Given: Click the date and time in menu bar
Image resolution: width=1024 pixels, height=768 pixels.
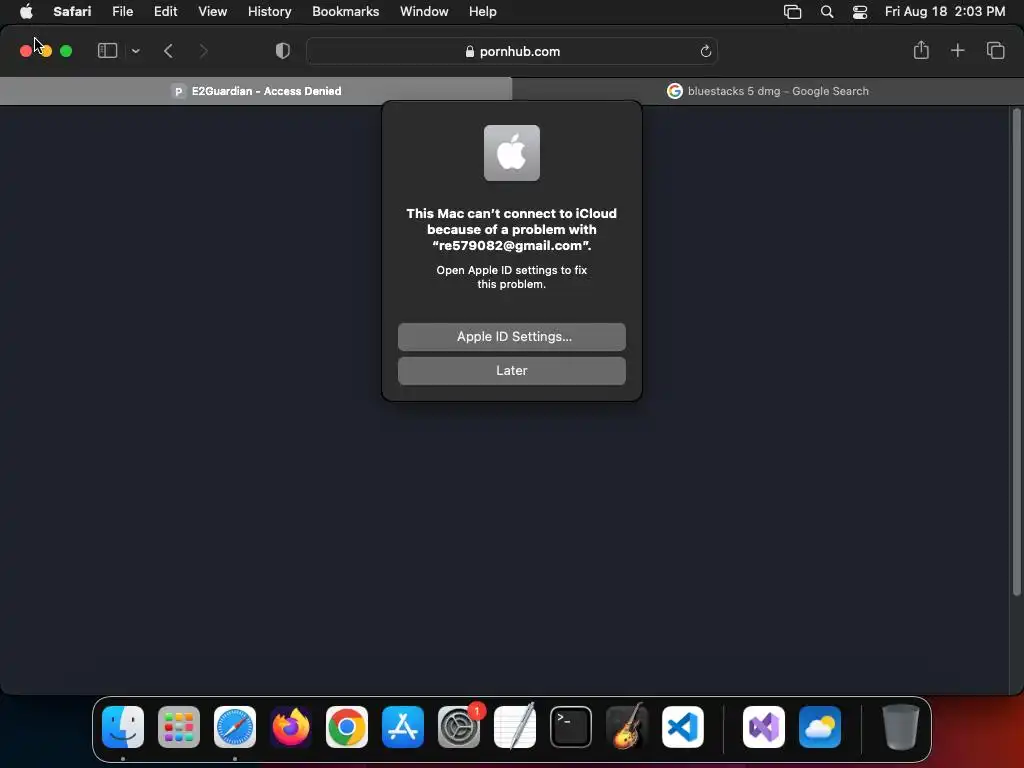Looking at the screenshot, I should point(944,11).
